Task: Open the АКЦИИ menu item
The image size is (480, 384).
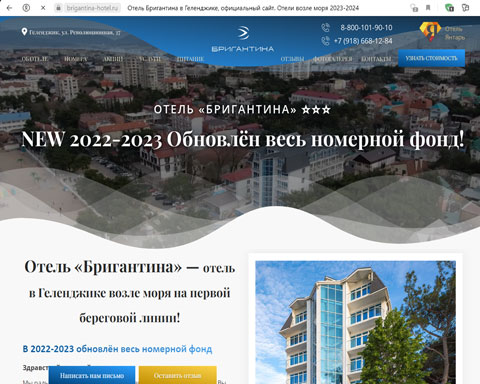Action: [x=113, y=59]
